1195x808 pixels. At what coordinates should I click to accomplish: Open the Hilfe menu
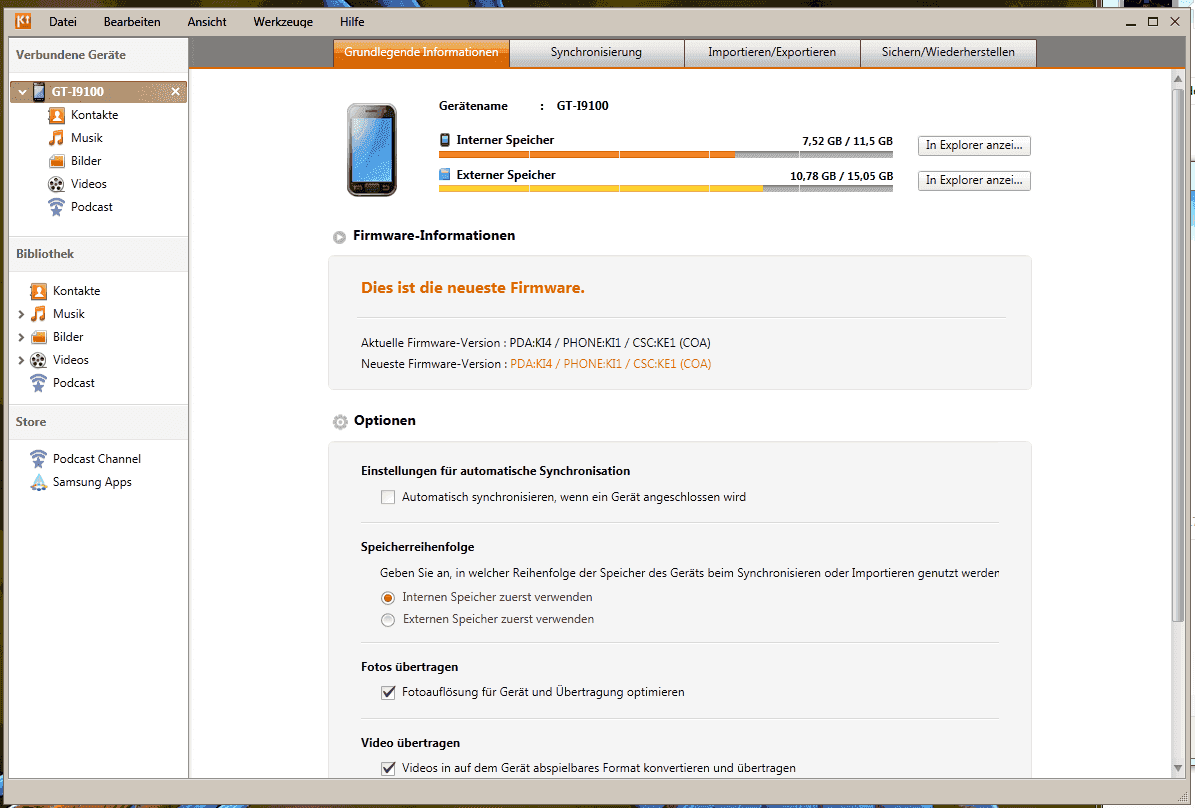(352, 21)
